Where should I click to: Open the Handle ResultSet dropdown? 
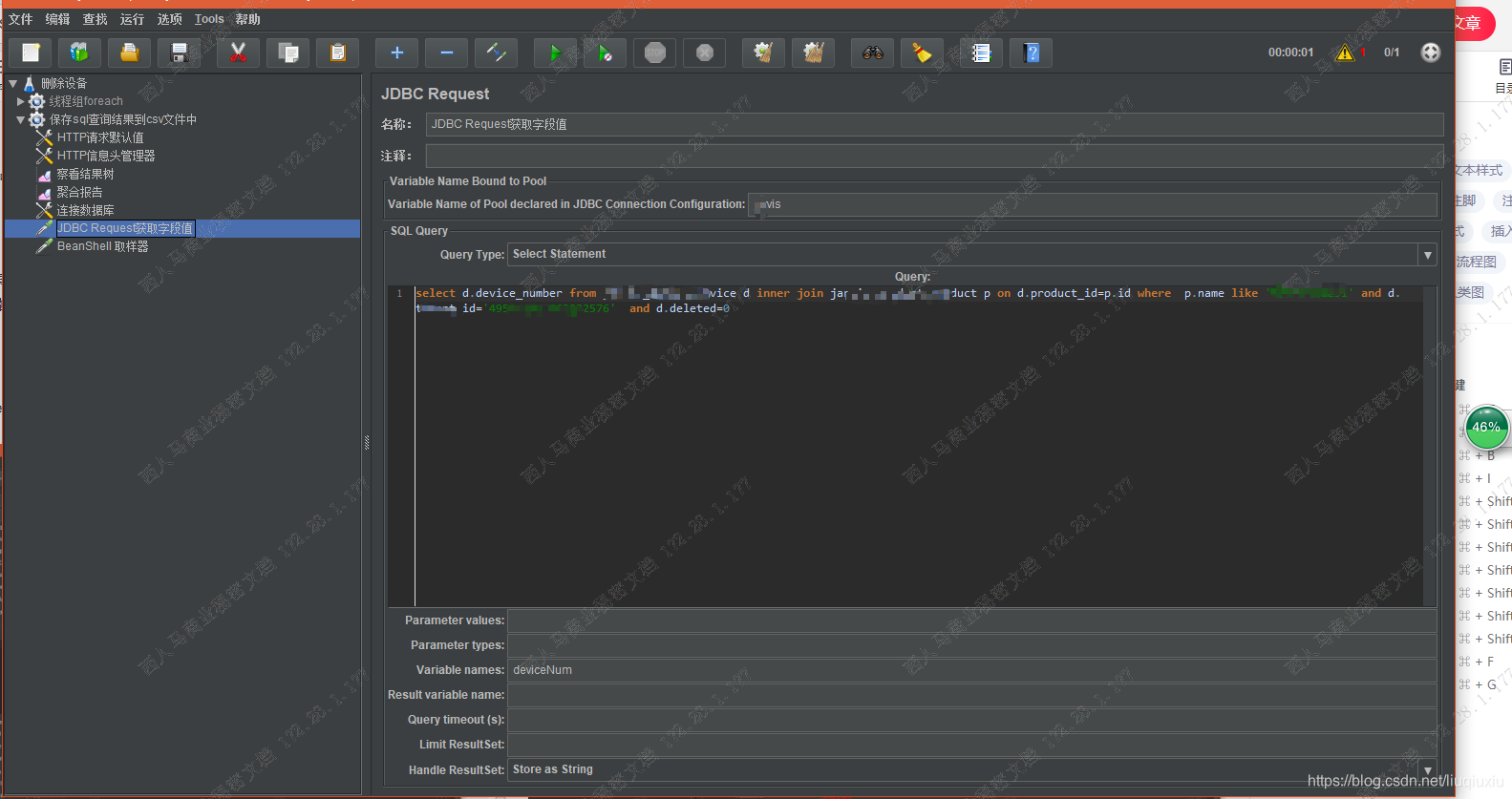click(x=1428, y=770)
